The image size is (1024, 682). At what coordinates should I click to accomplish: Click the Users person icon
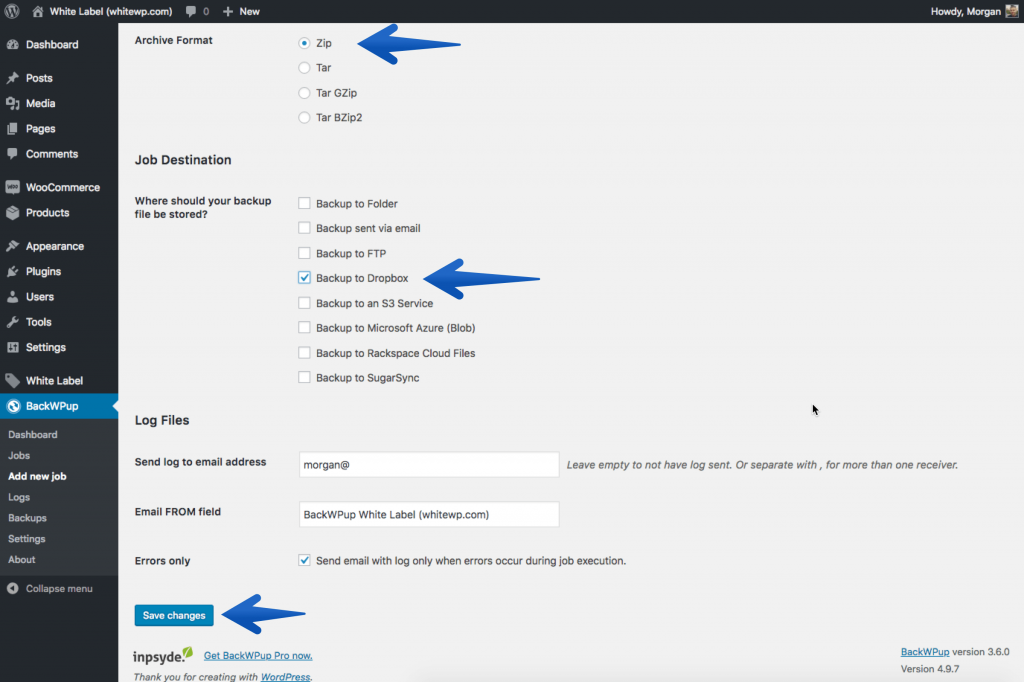[12, 297]
